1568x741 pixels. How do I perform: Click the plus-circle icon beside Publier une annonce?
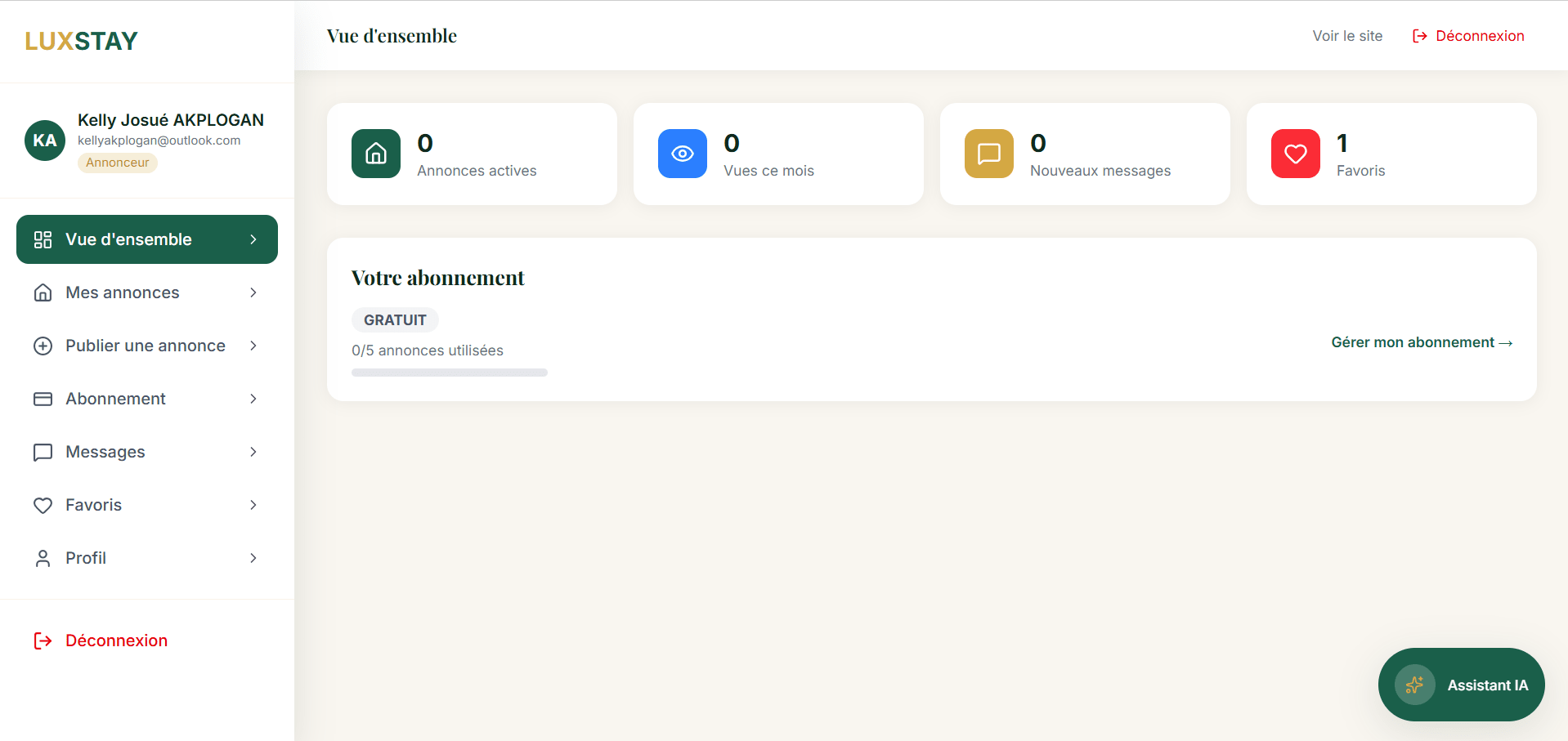tap(43, 346)
